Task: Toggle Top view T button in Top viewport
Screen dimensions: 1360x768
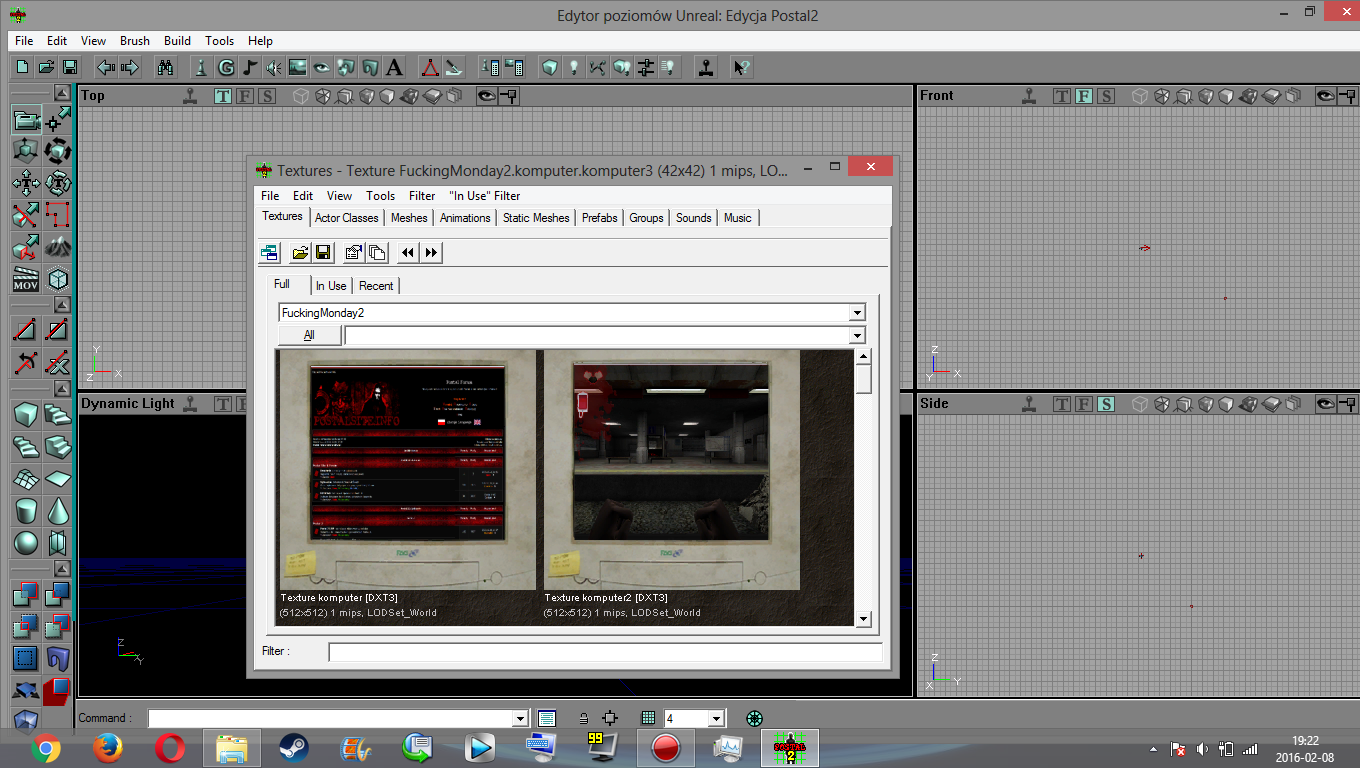Action: pos(223,96)
